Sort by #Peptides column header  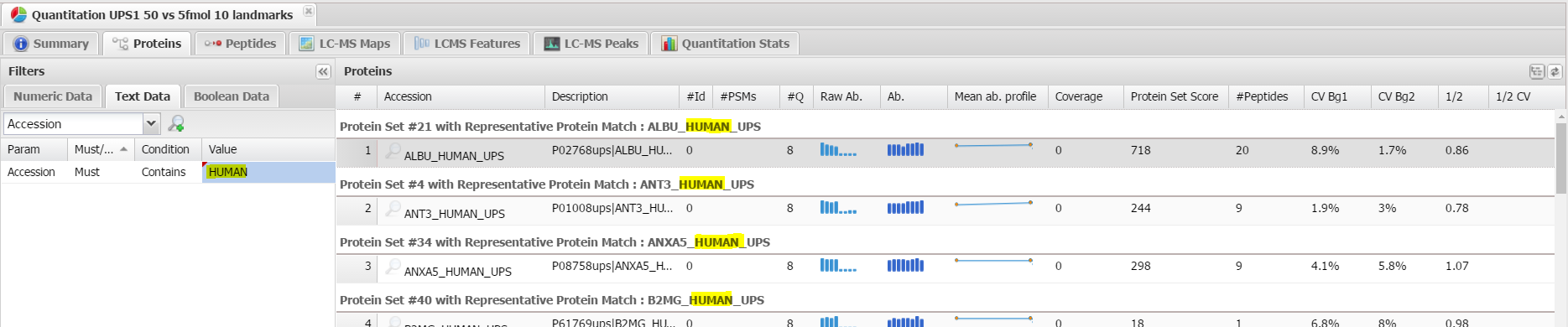1266,96
